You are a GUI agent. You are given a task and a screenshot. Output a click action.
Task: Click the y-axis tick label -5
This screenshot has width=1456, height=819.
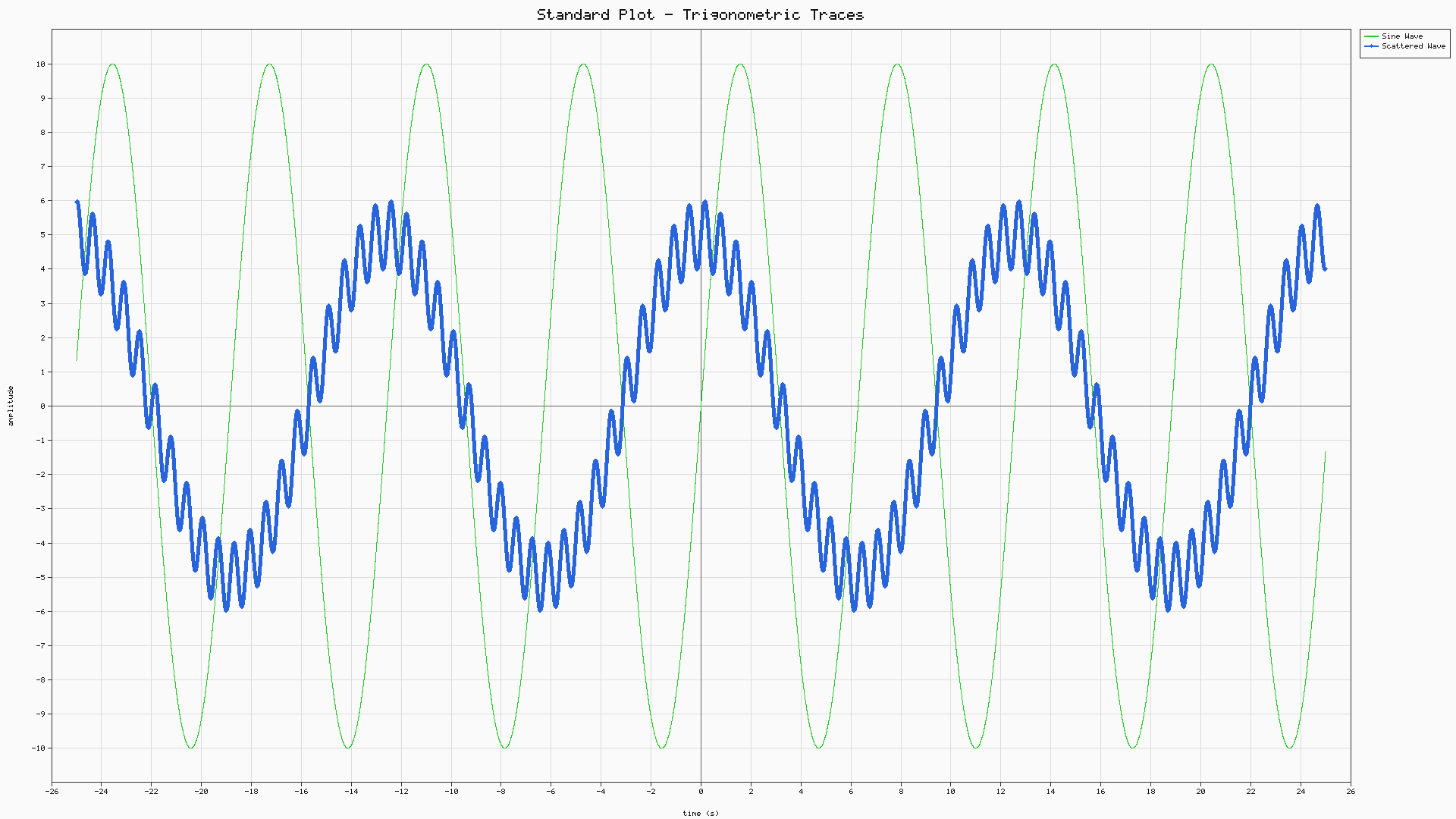click(40, 577)
